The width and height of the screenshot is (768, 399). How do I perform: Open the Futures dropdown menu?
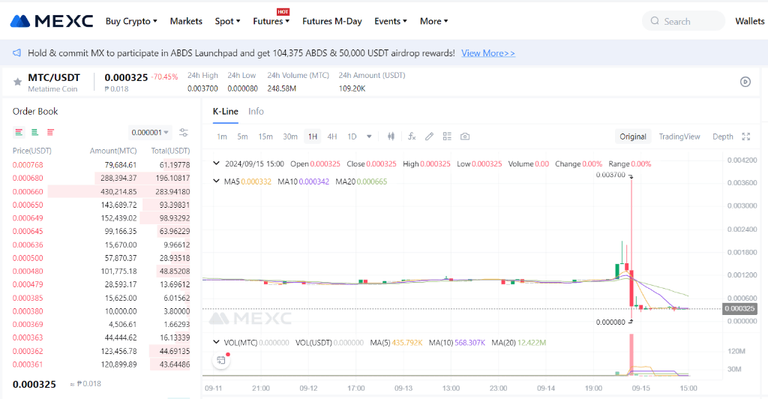click(271, 21)
